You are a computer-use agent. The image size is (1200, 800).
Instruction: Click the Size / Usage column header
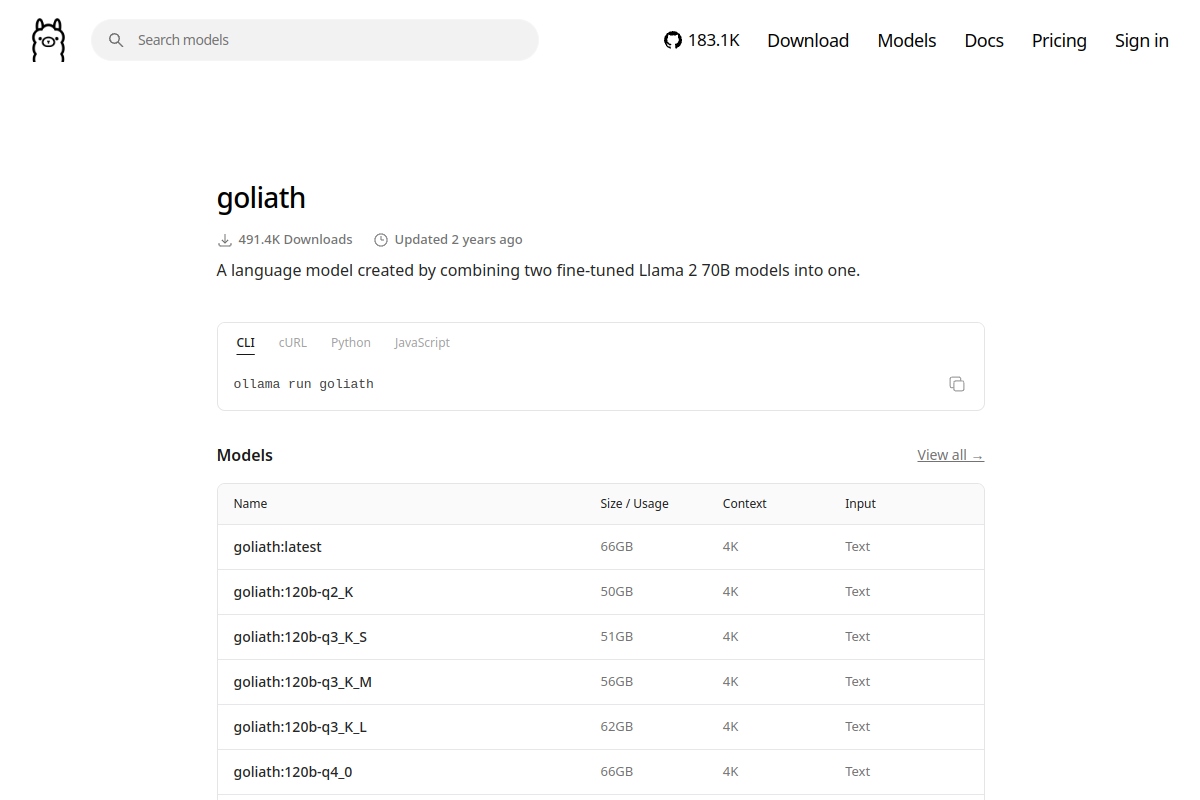coord(634,504)
